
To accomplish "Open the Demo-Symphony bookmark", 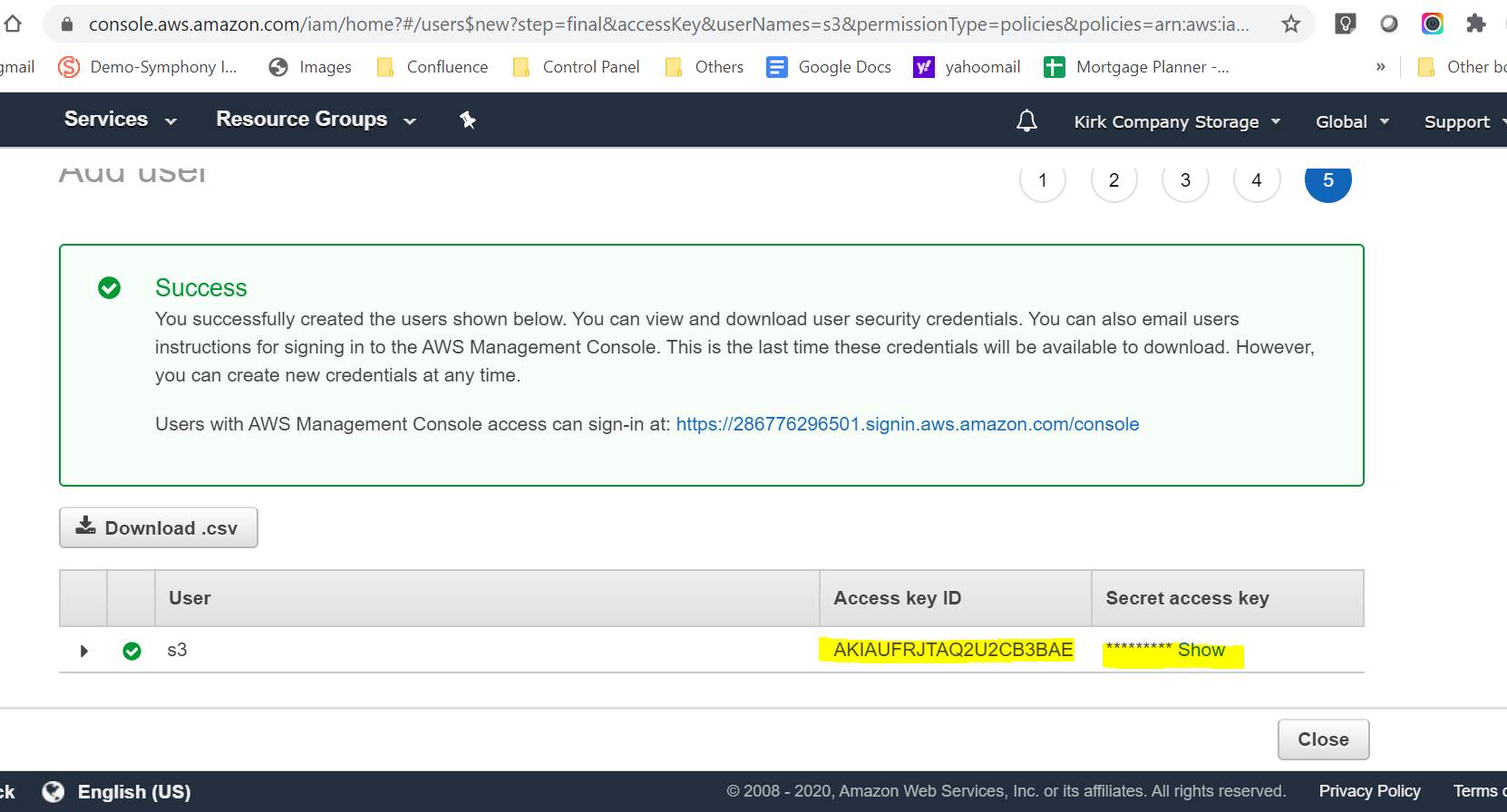I will click(148, 67).
